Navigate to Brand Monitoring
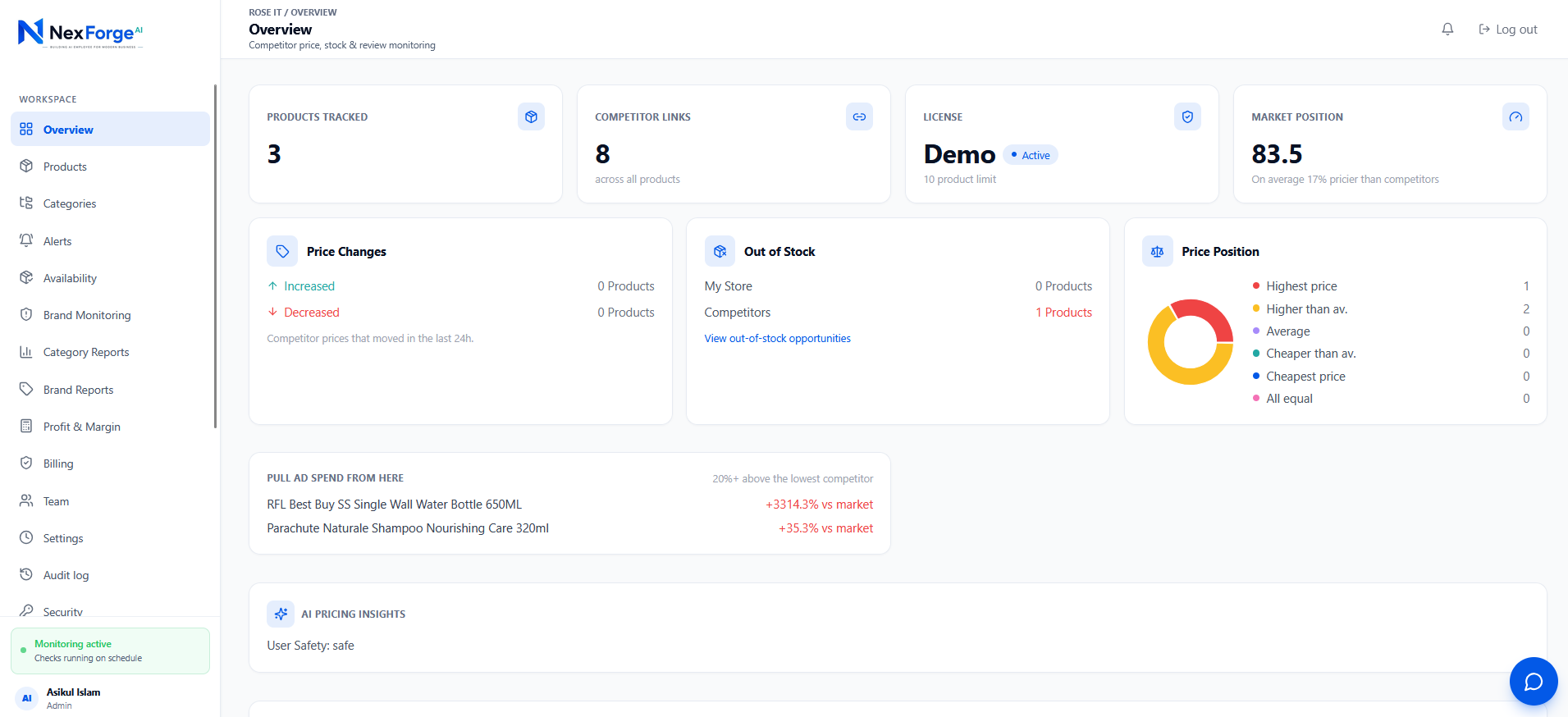The height and width of the screenshot is (717, 1568). (x=110, y=315)
